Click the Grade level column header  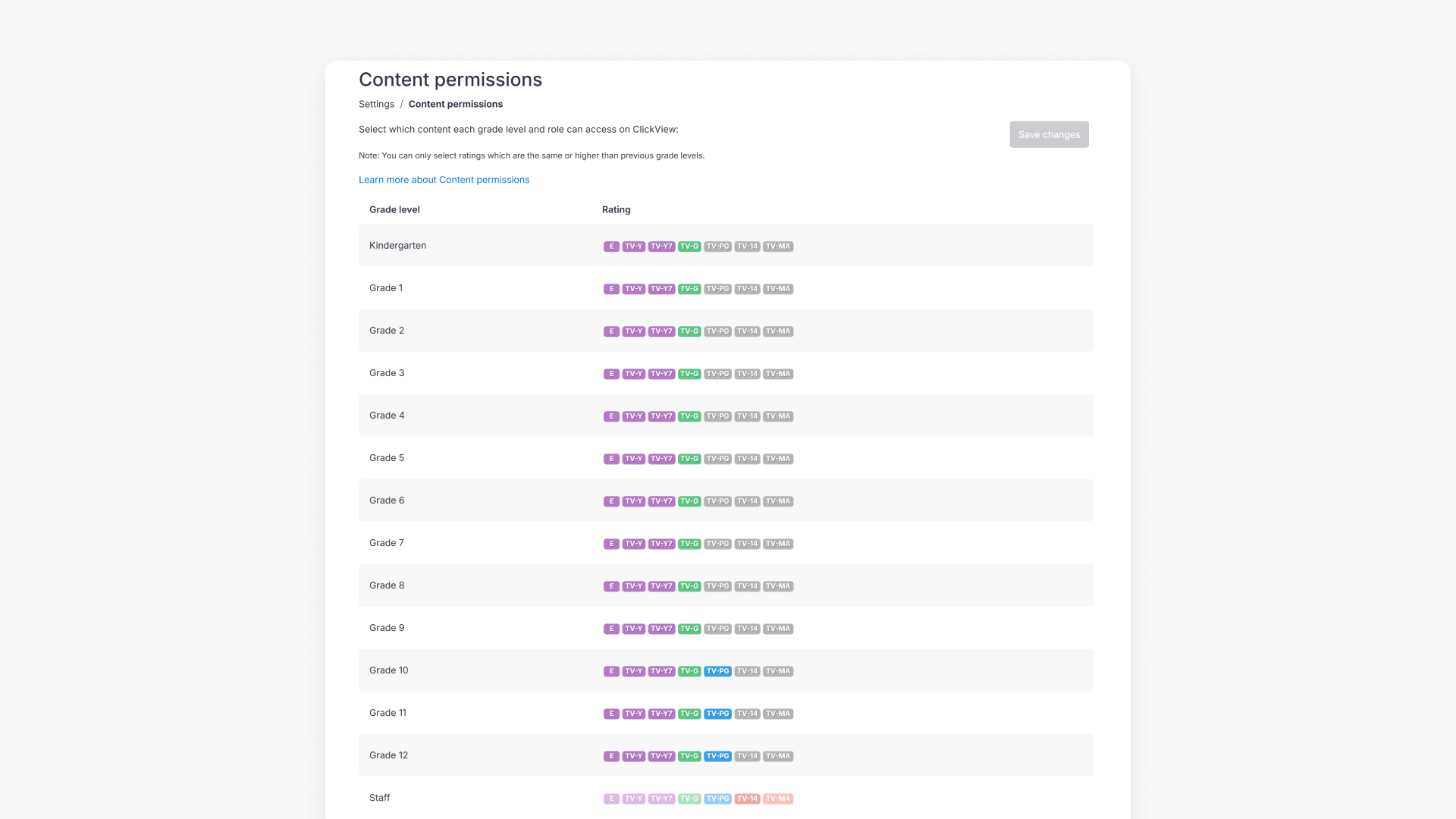click(394, 209)
